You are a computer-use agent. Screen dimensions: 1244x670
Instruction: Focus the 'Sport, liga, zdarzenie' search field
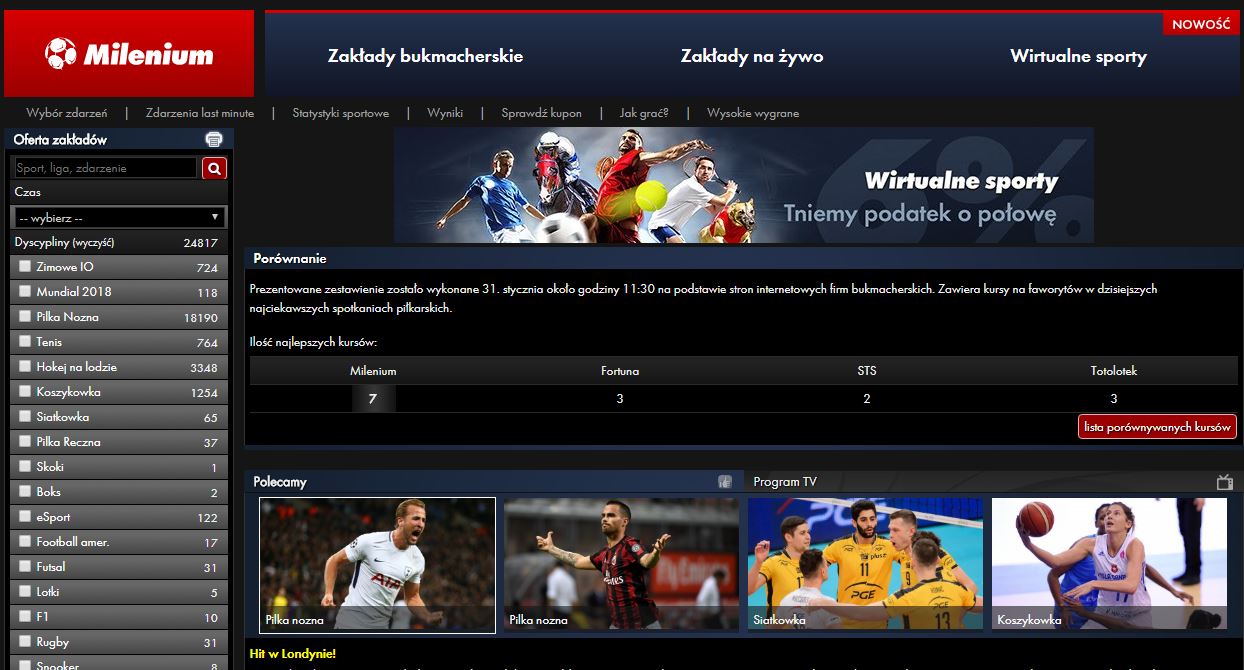coord(105,168)
